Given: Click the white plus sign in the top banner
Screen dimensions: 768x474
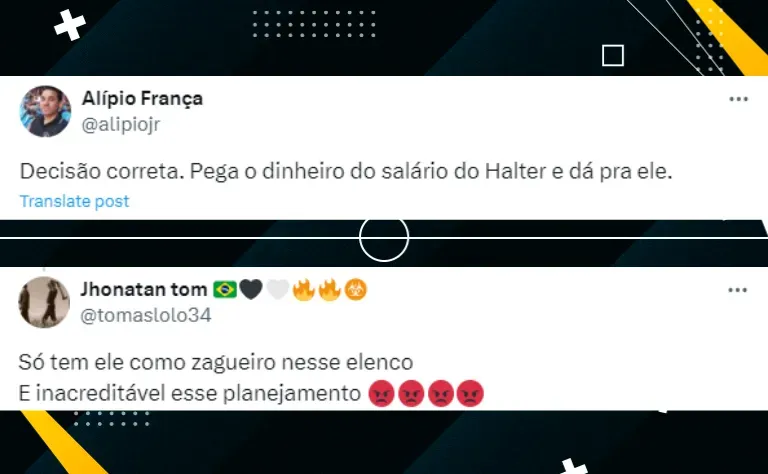Looking at the screenshot, I should [70, 25].
